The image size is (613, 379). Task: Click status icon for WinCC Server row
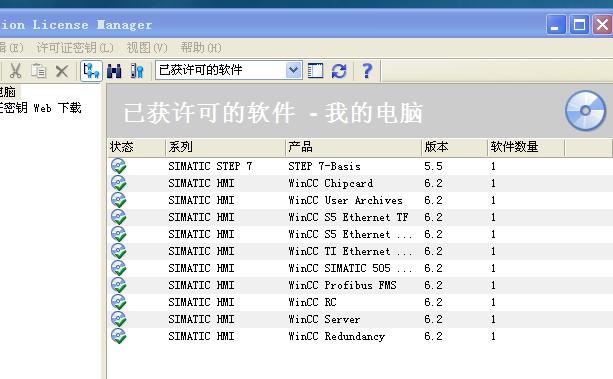tap(118, 319)
